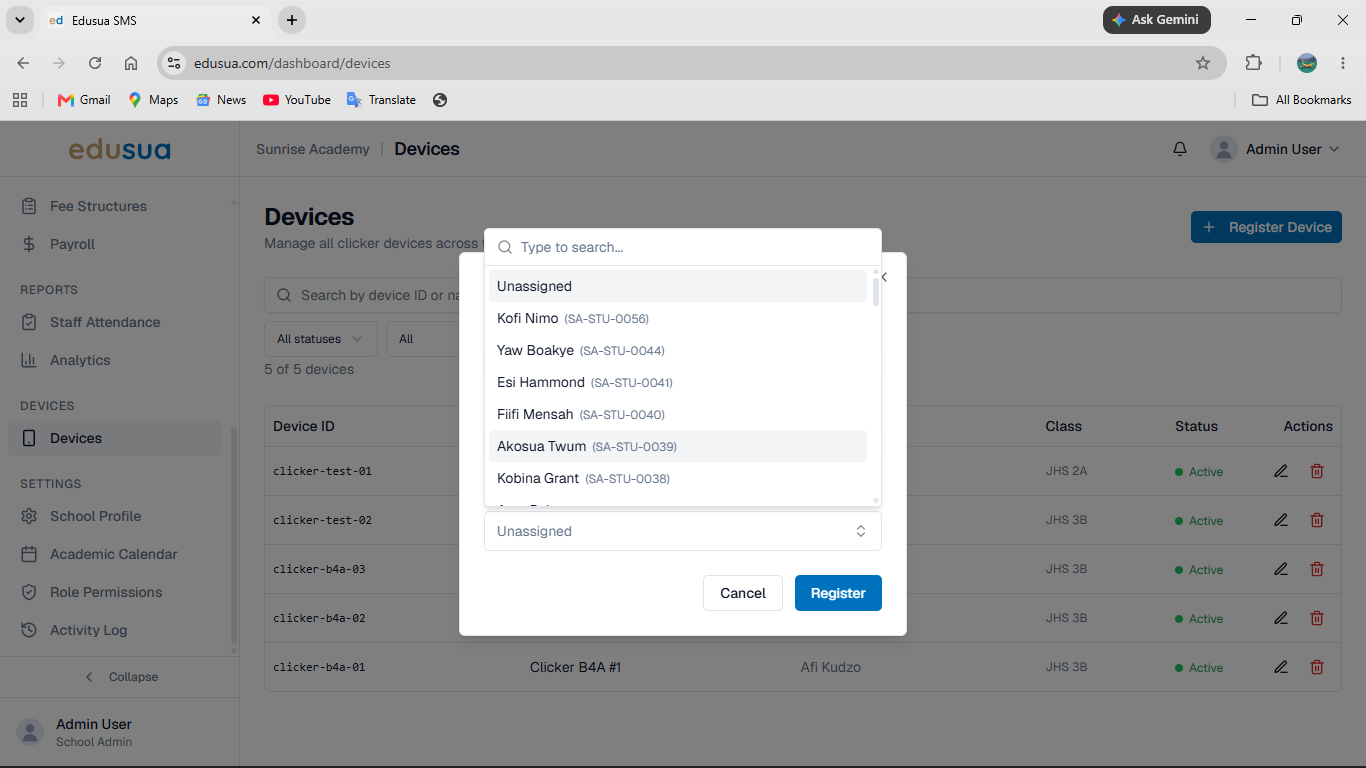1366x768 pixels.
Task: Go to browser home icon
Action: click(131, 63)
